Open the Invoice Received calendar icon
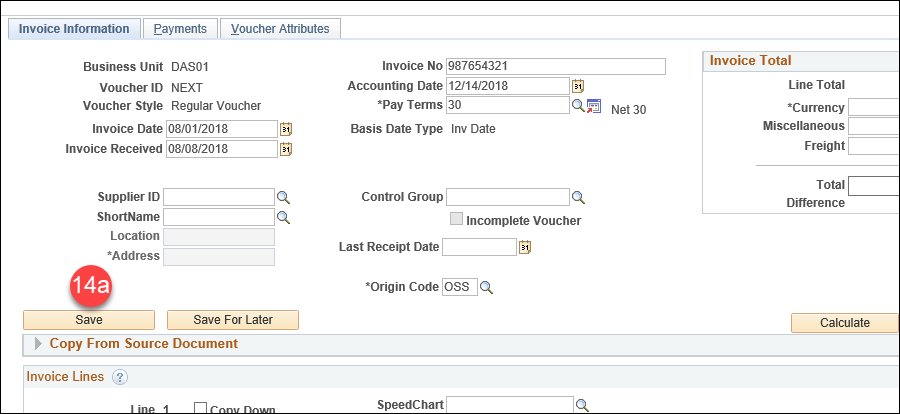 pyautogui.click(x=286, y=149)
